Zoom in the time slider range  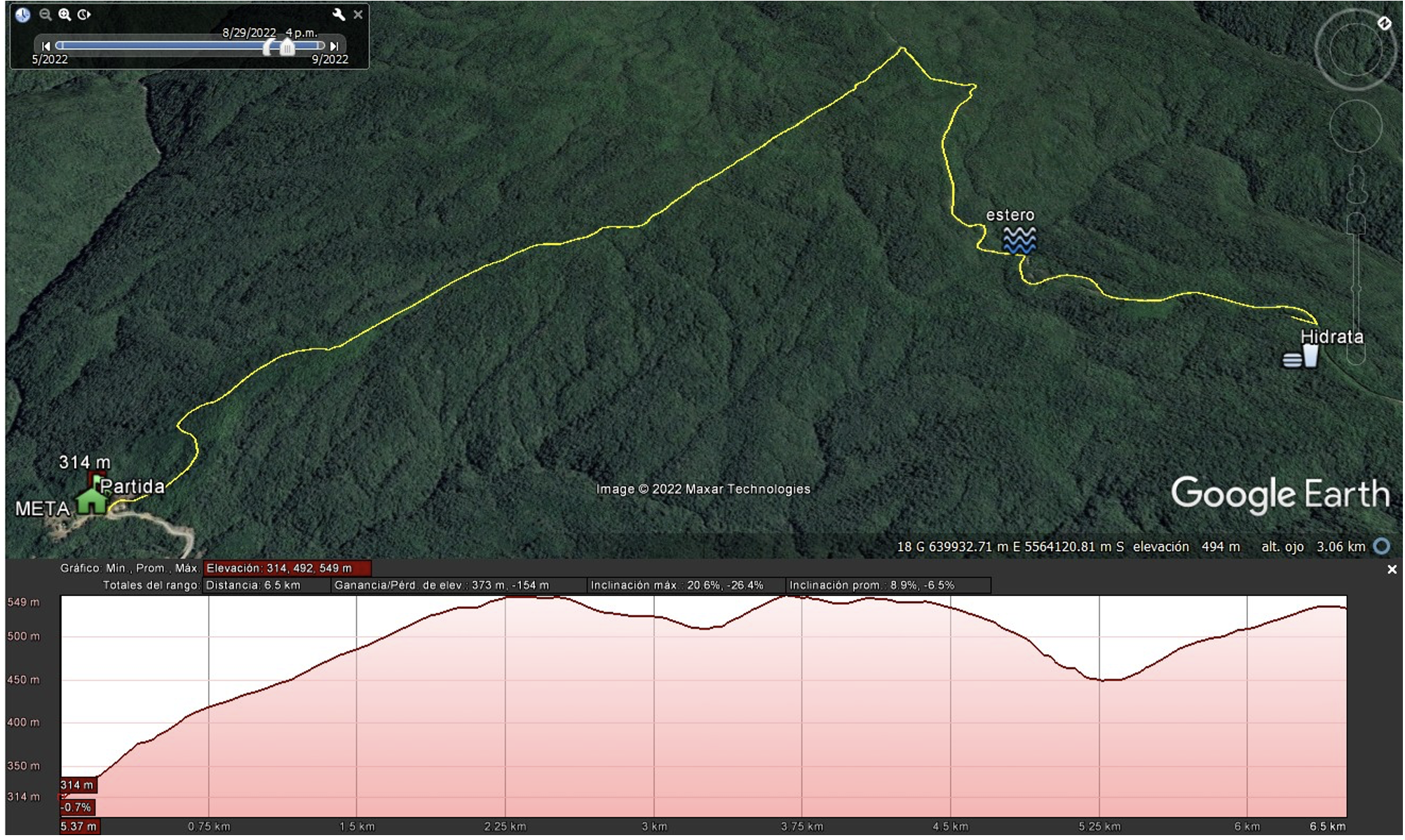tap(65, 14)
